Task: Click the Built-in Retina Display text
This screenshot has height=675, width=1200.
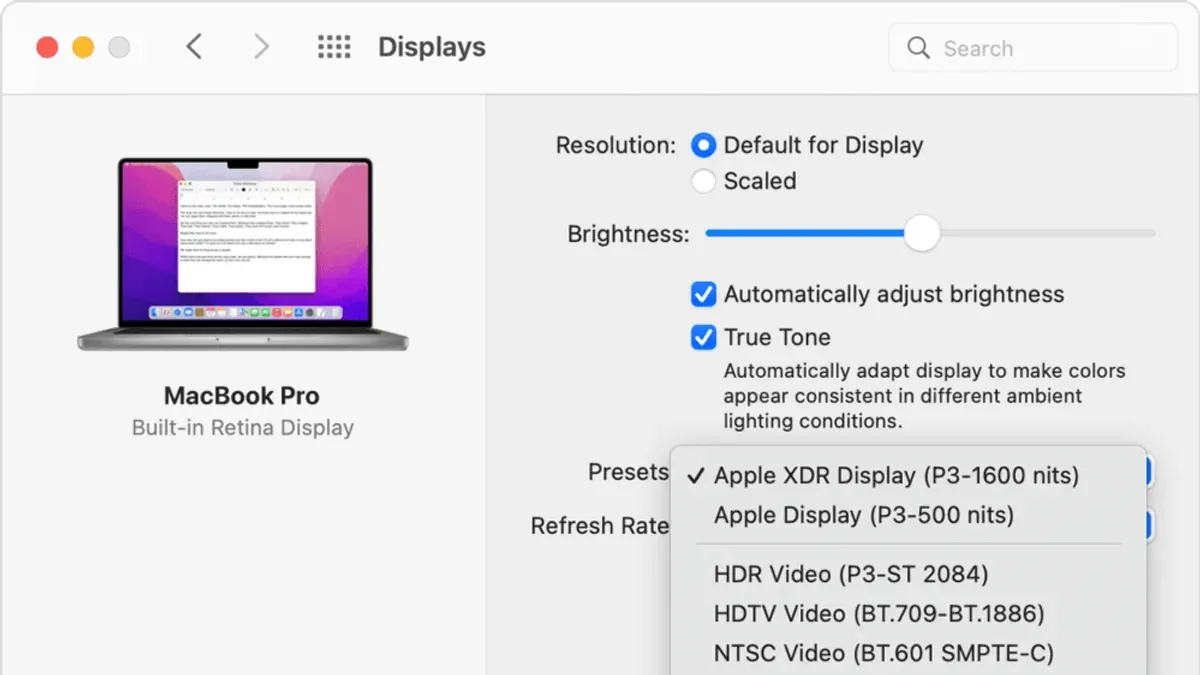Action: pyautogui.click(x=243, y=428)
